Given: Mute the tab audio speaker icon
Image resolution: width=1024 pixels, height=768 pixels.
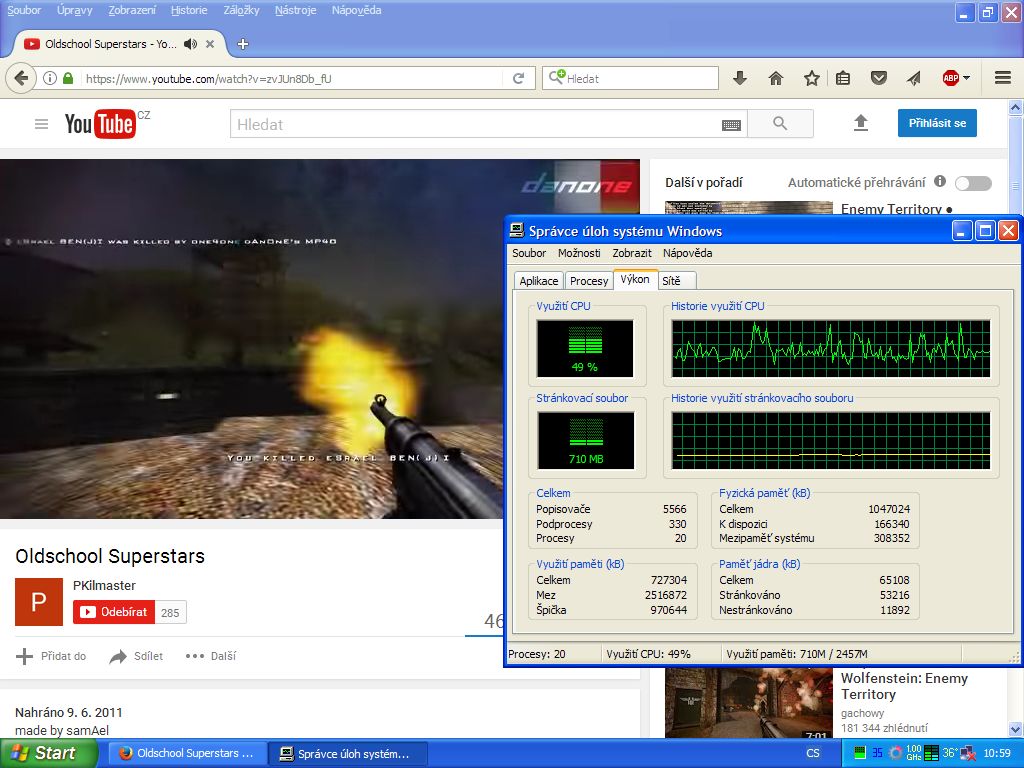Looking at the screenshot, I should 190,44.
